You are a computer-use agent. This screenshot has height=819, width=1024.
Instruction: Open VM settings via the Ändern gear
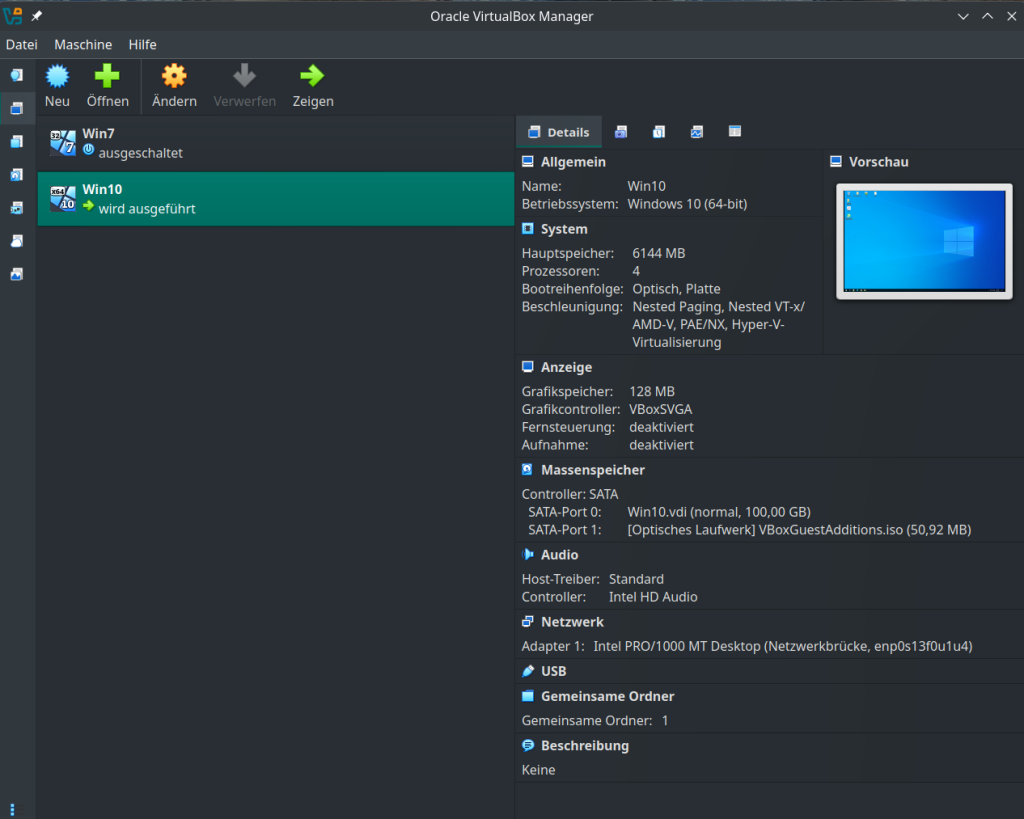point(174,76)
